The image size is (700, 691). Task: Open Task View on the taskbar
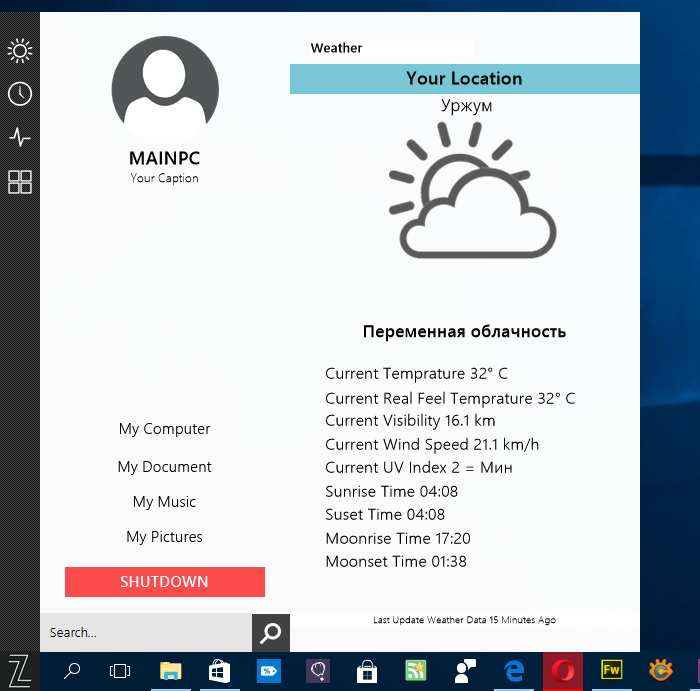[120, 671]
